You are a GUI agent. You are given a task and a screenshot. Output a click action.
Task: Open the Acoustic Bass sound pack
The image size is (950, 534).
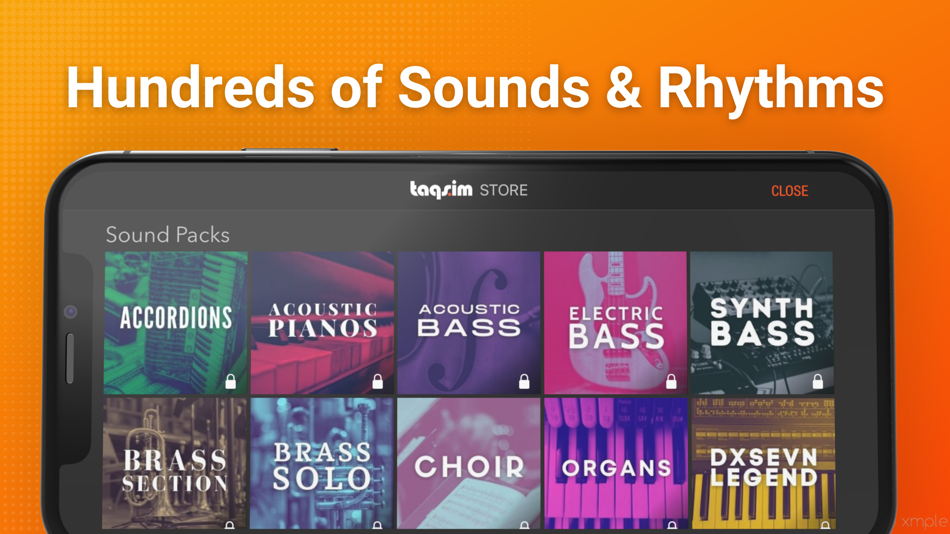coord(469,322)
